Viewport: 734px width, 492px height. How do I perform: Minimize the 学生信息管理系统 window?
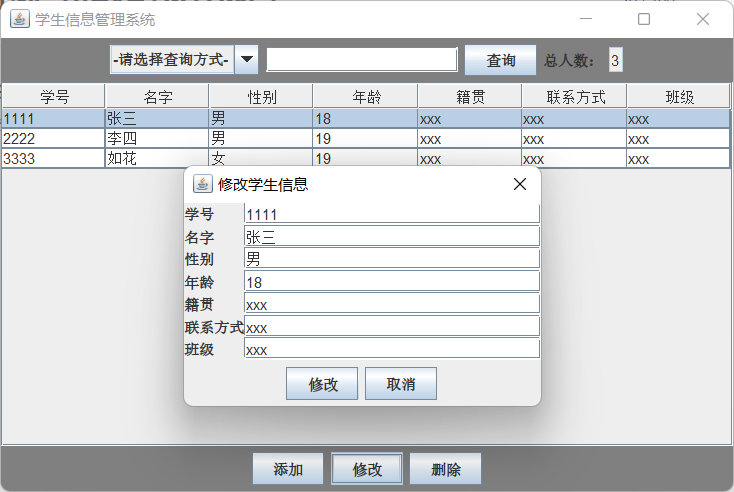point(586,19)
